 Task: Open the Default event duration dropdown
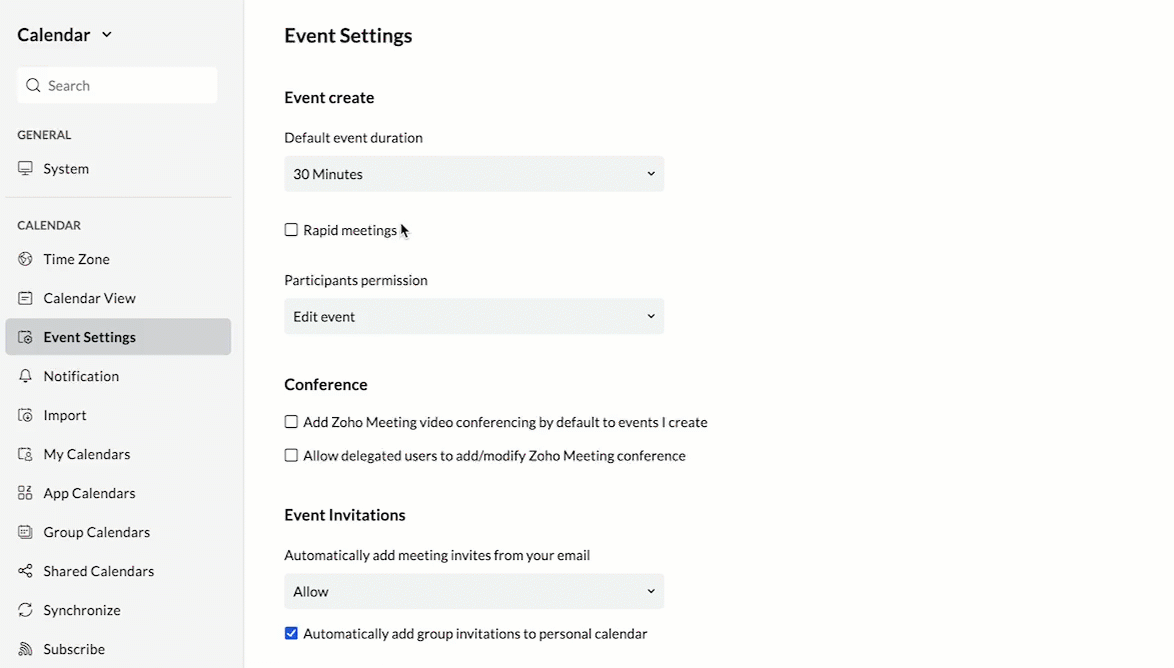[x=473, y=174]
